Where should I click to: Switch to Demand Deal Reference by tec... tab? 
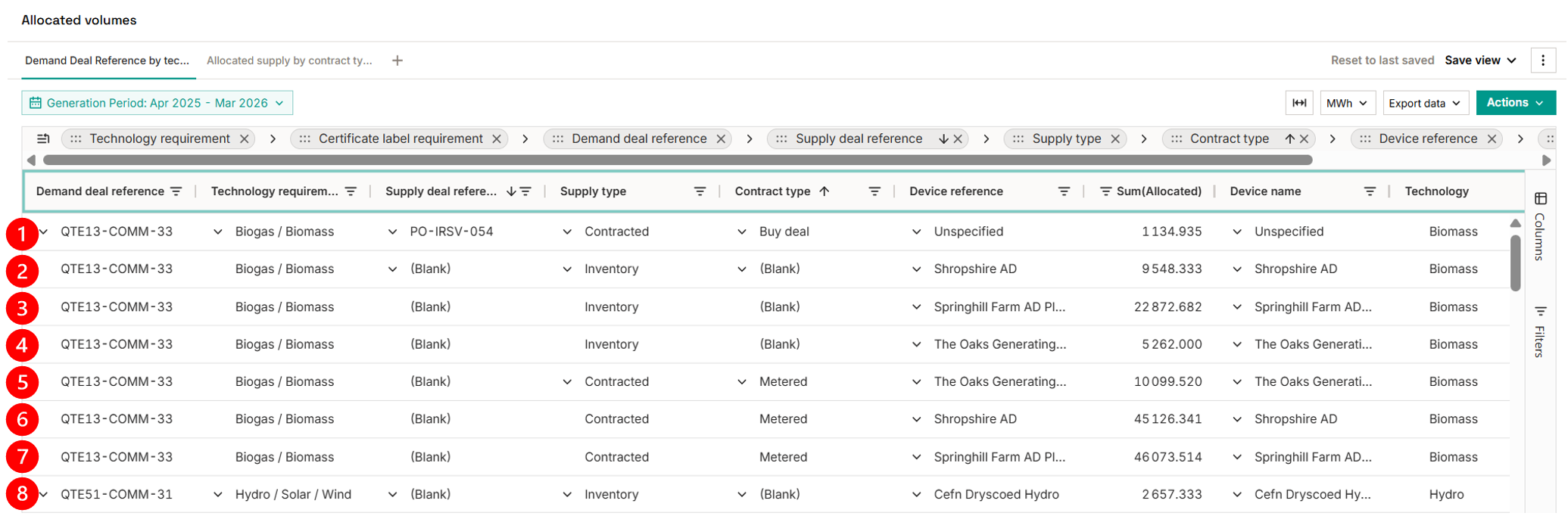point(107,61)
